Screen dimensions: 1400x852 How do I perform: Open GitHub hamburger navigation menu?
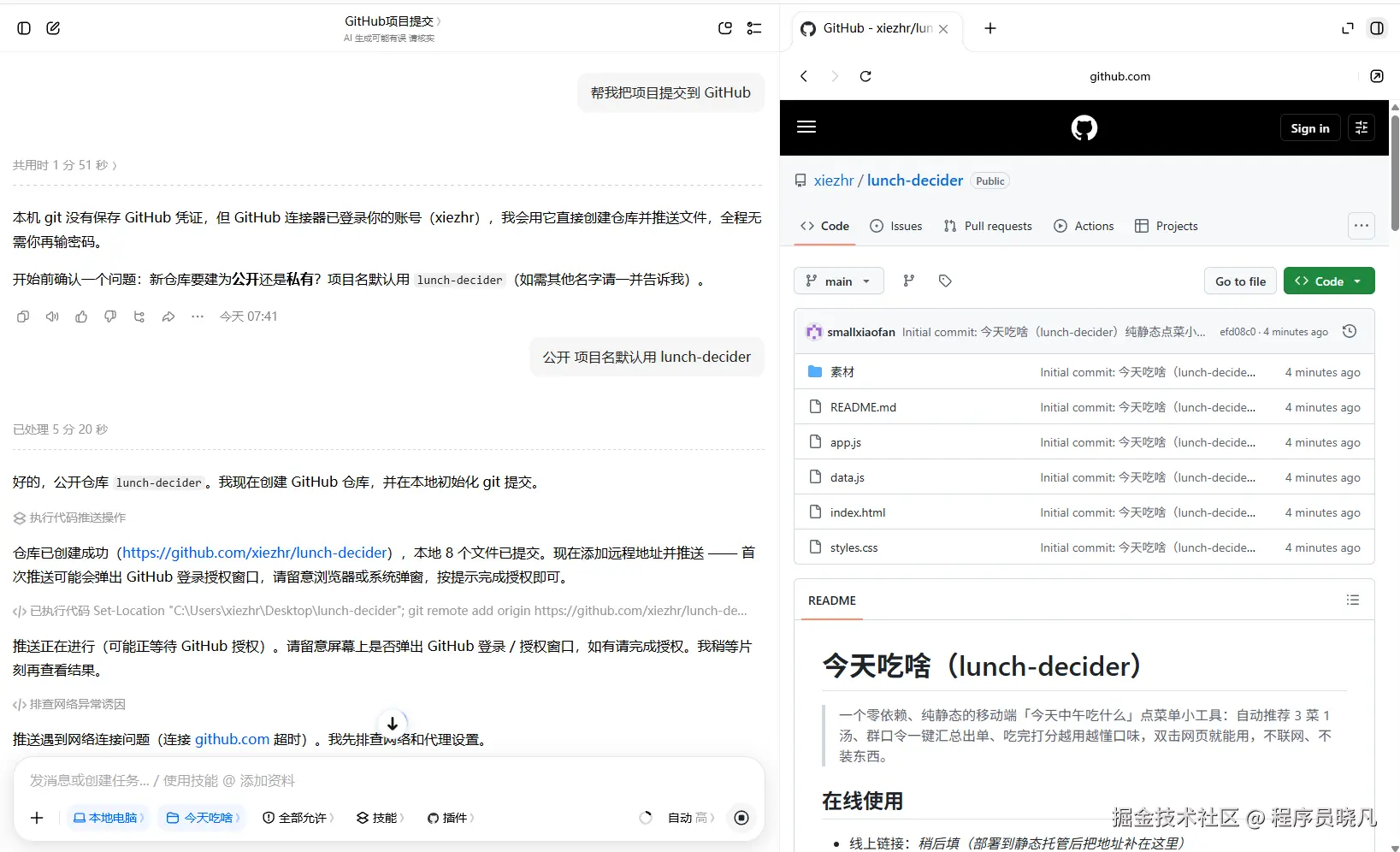(x=806, y=127)
